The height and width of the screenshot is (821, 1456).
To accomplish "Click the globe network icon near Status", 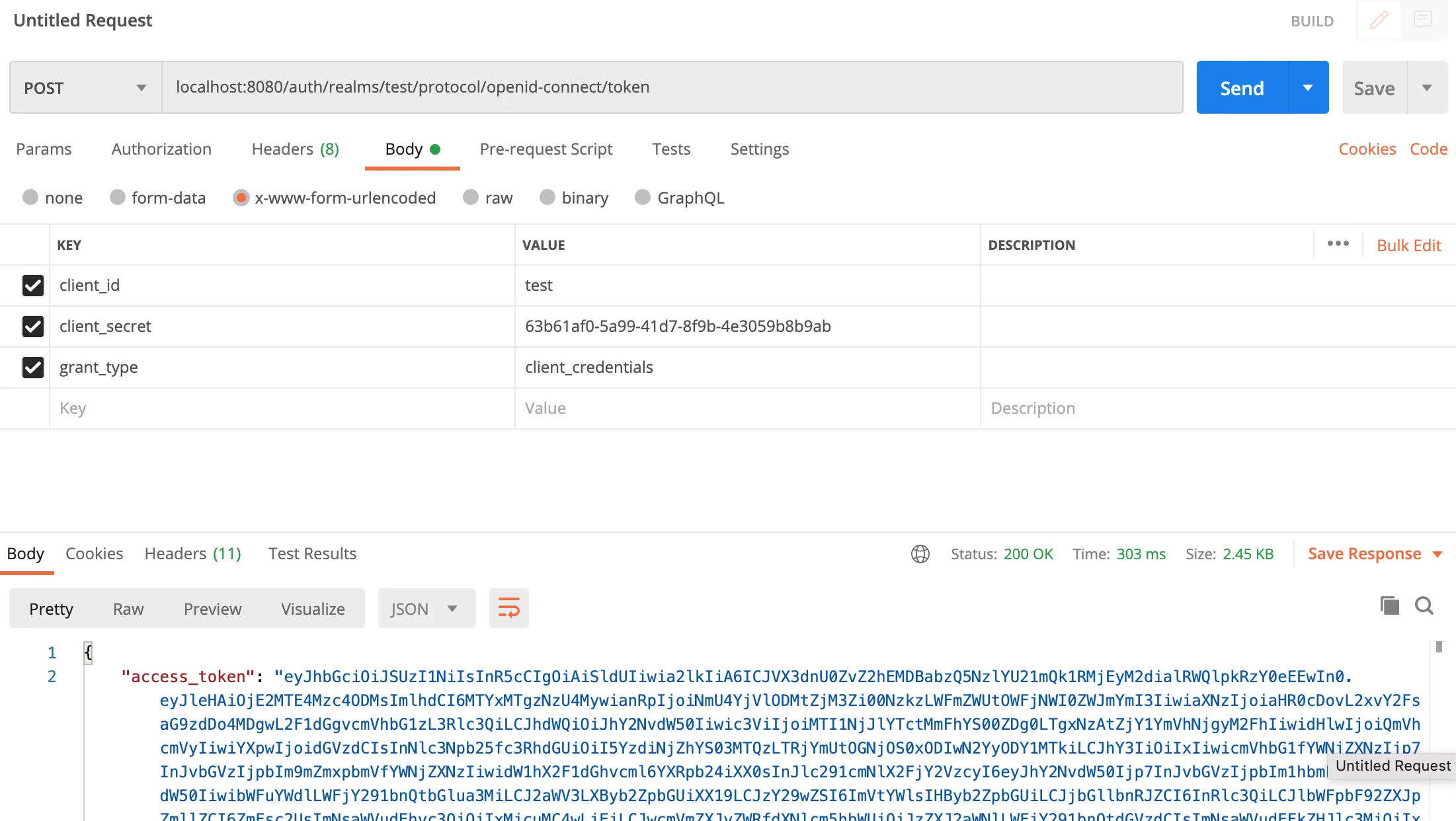I will click(x=920, y=554).
